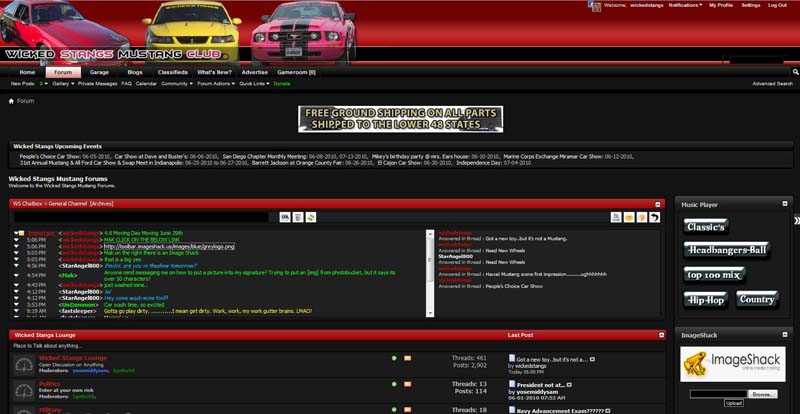Open the Quick Links dropdown
The height and width of the screenshot is (414, 800).
(255, 84)
